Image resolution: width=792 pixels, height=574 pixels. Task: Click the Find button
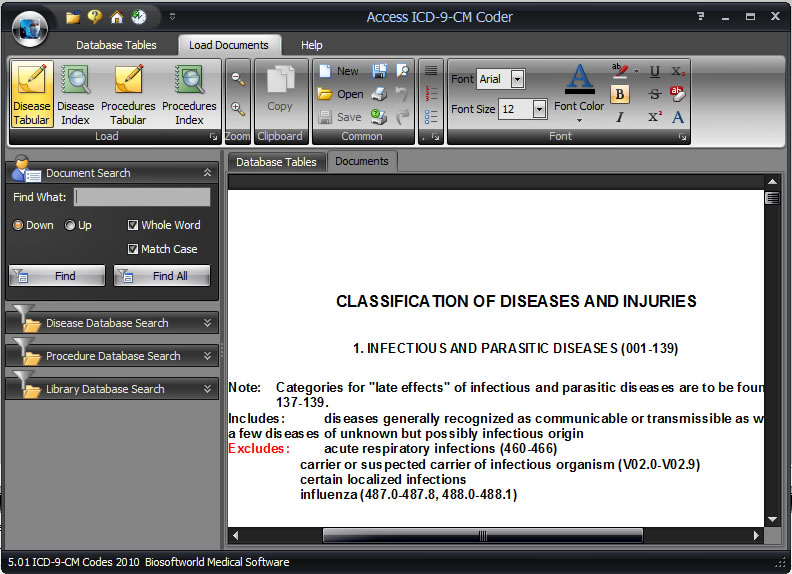57,276
